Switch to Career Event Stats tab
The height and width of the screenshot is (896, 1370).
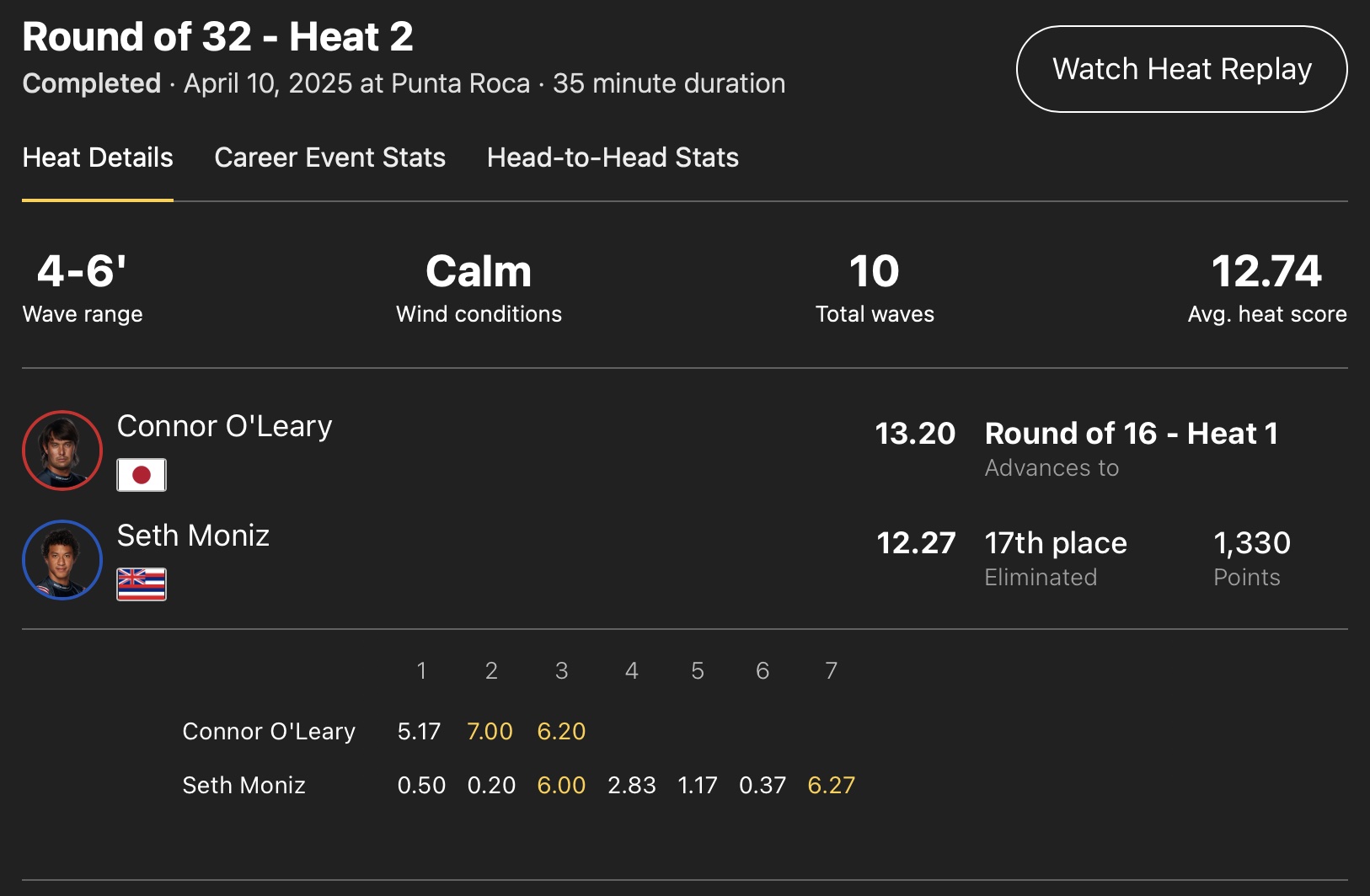(329, 157)
